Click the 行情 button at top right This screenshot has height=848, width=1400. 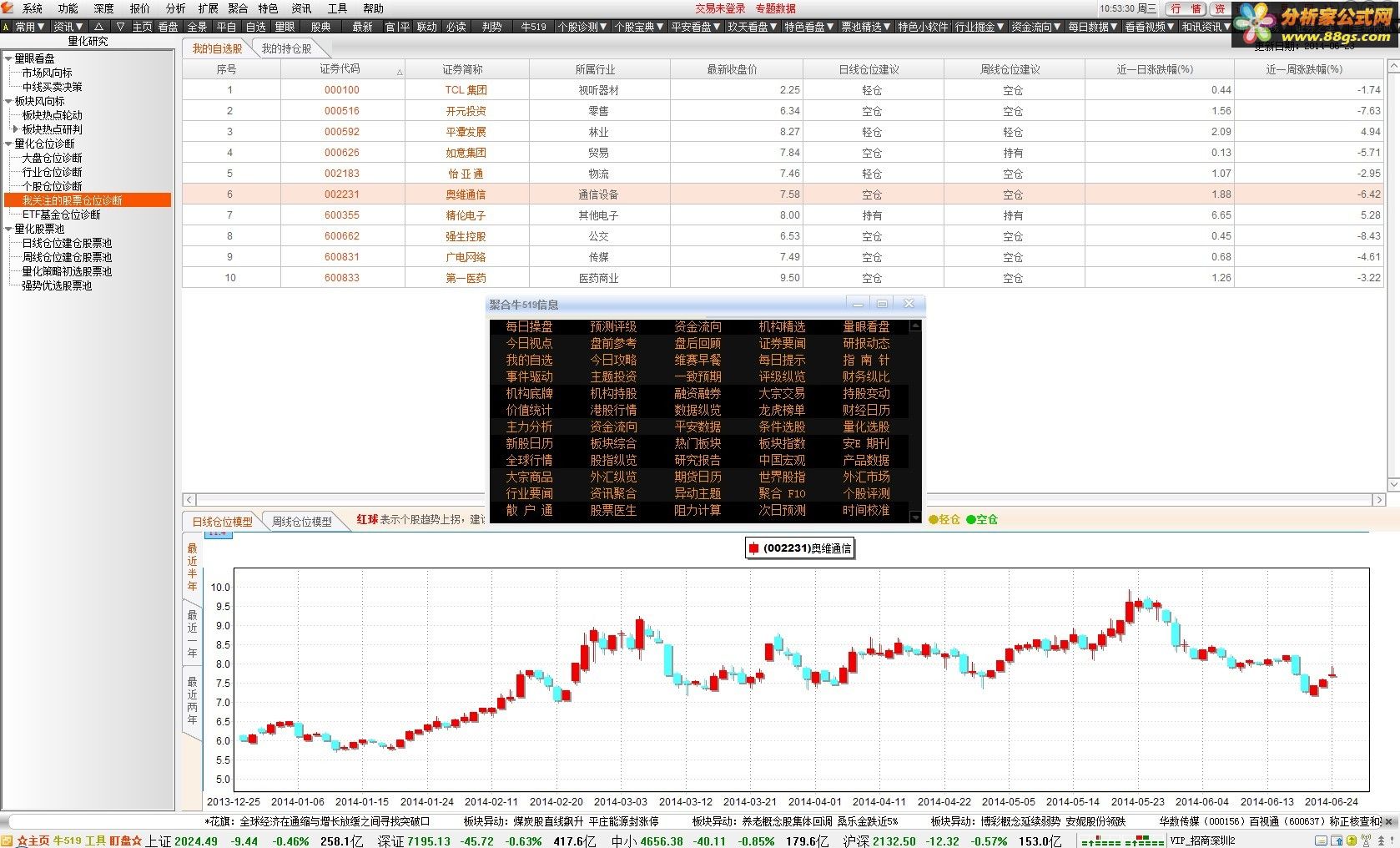(x=1186, y=8)
